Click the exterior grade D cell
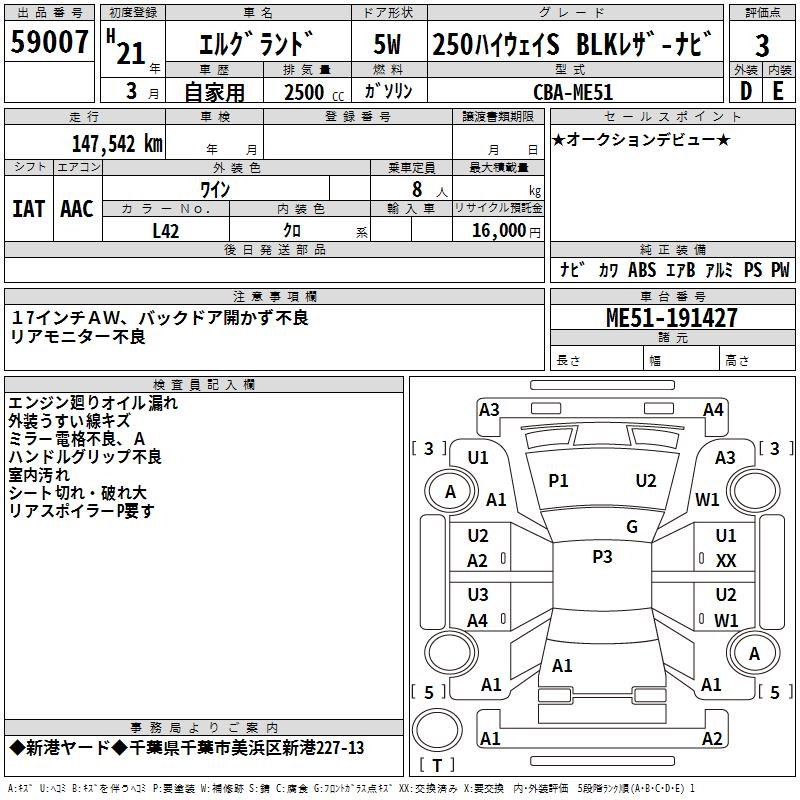 pos(745,89)
